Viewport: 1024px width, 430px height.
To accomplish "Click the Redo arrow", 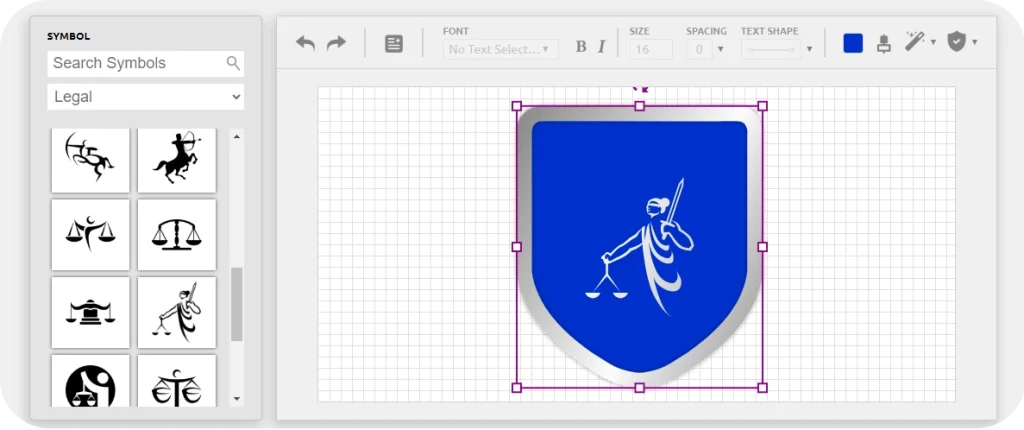I will [x=336, y=43].
